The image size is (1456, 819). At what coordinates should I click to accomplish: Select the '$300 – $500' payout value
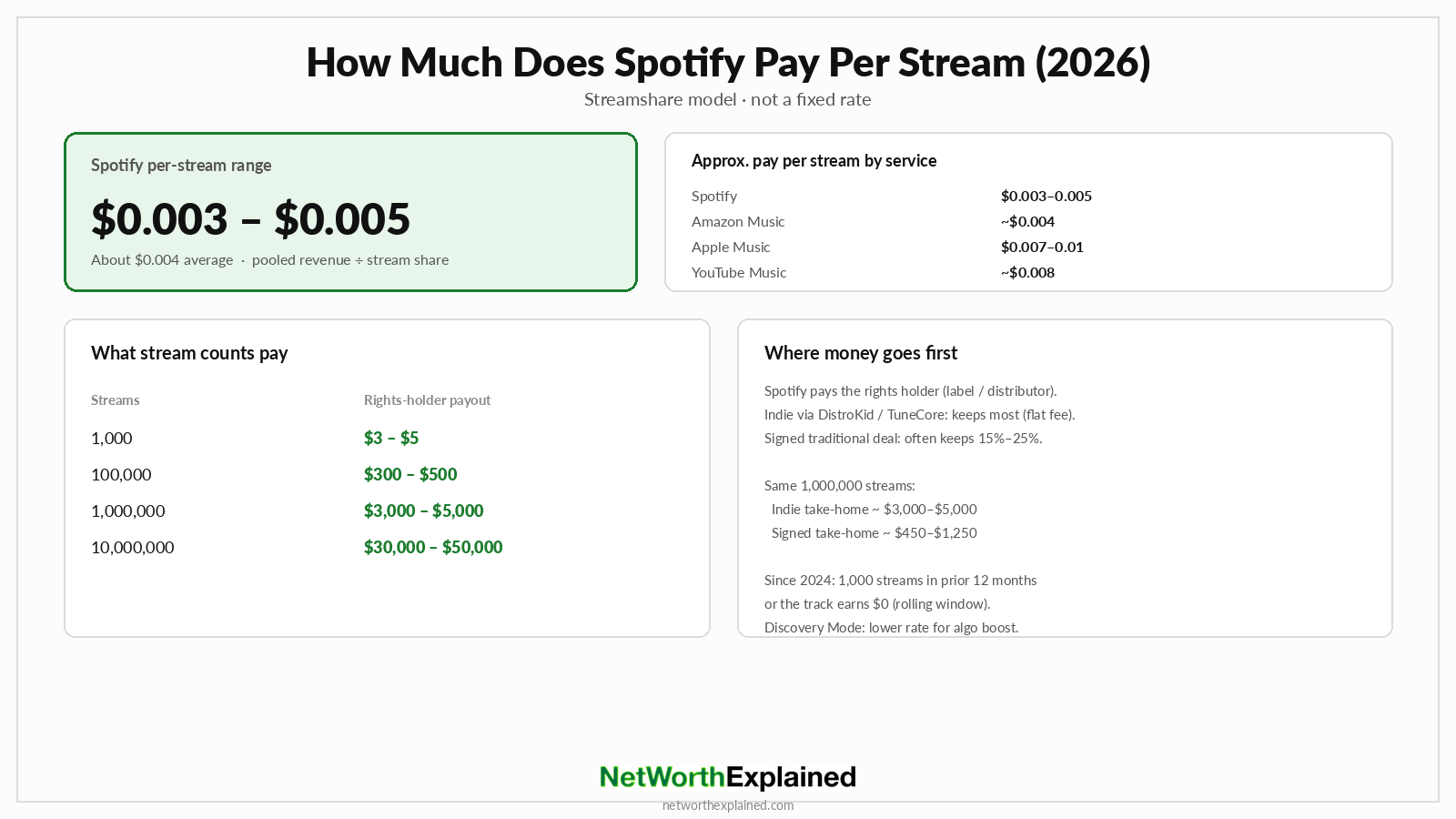click(410, 475)
